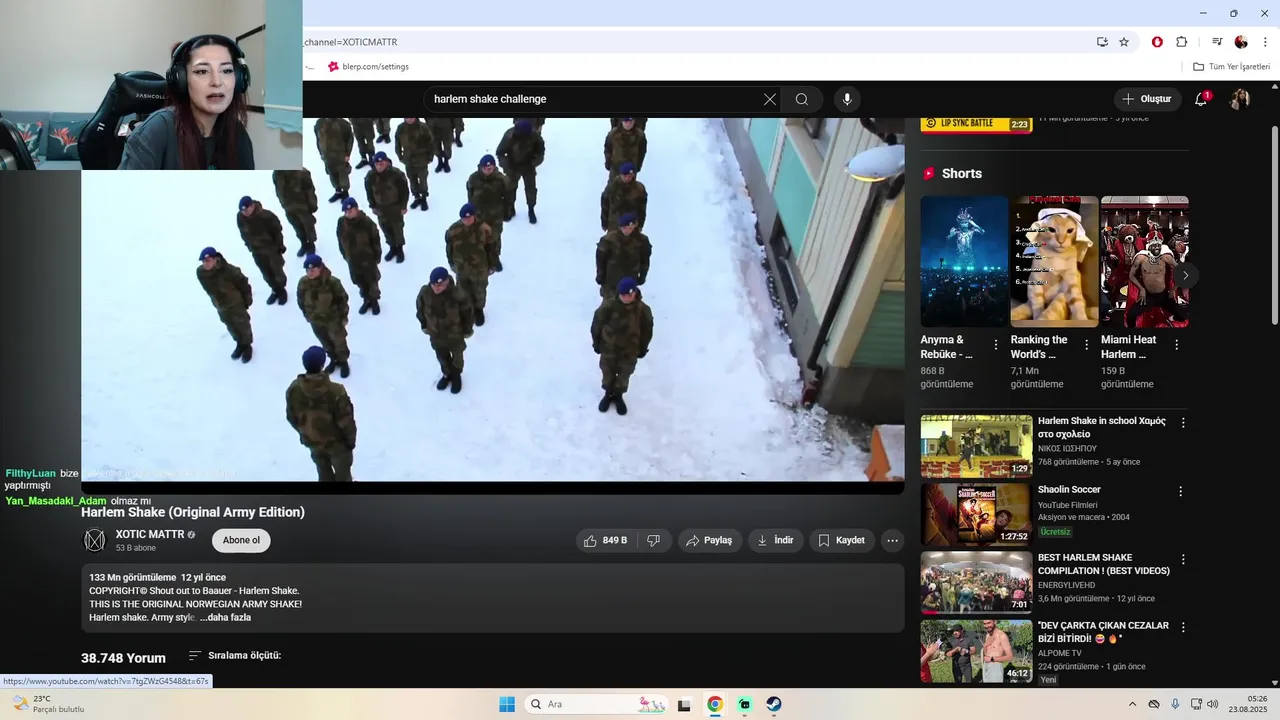Screen dimensions: 1280x720
Task: Open Task View icon in taskbar
Action: point(684,704)
